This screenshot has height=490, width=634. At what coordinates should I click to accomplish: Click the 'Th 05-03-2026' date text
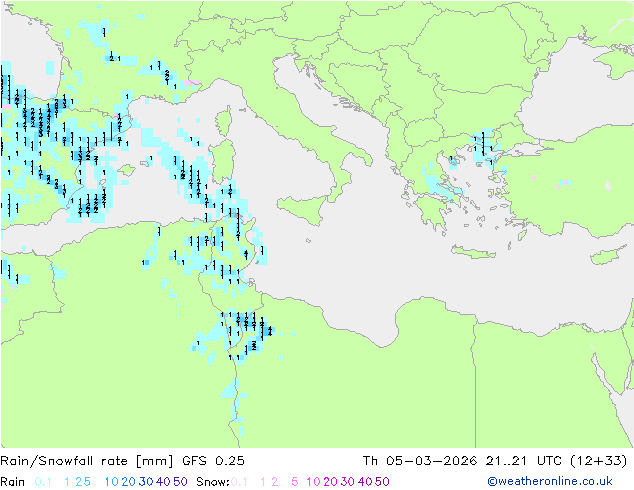click(420, 461)
